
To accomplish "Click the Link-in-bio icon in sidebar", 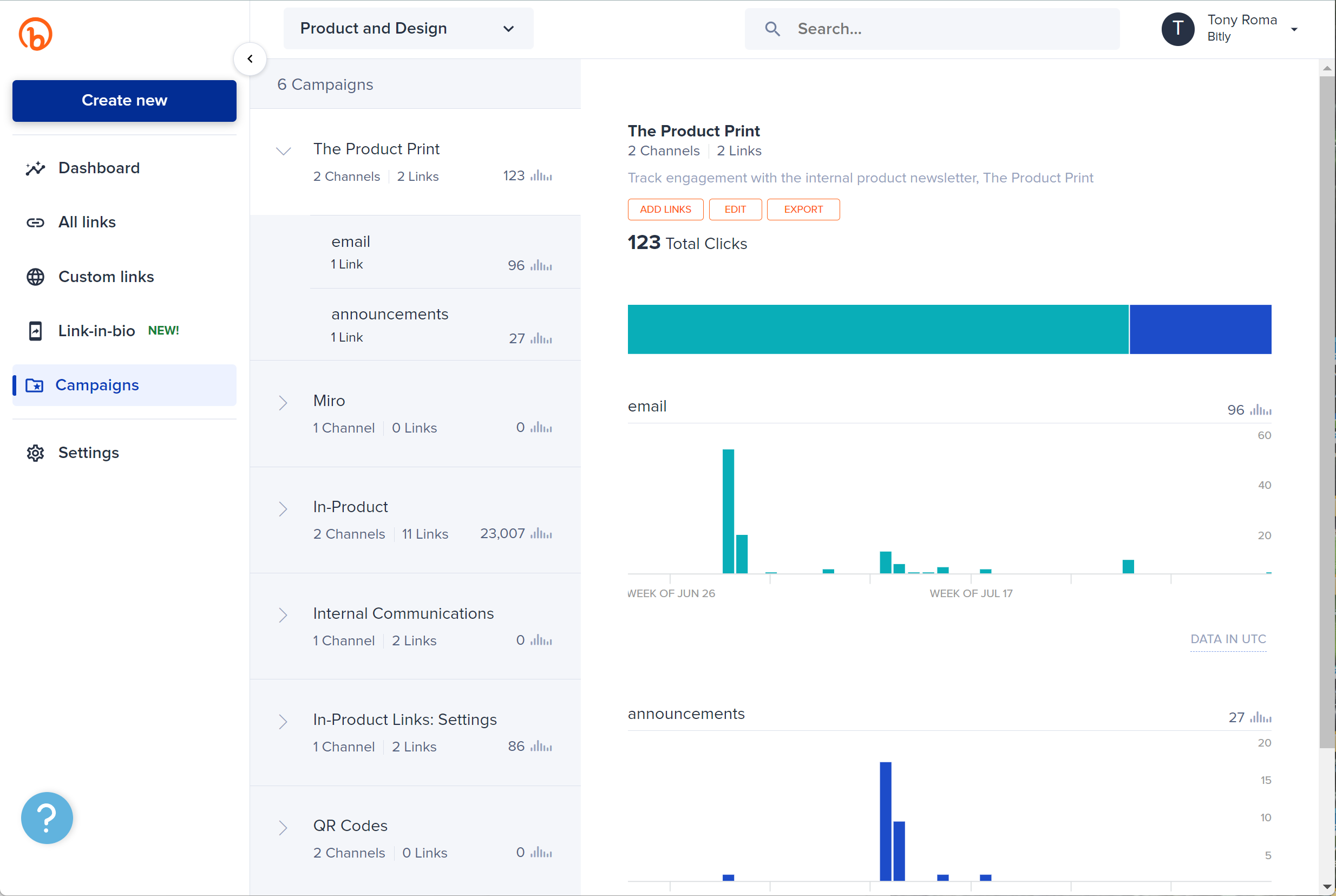I will [35, 330].
